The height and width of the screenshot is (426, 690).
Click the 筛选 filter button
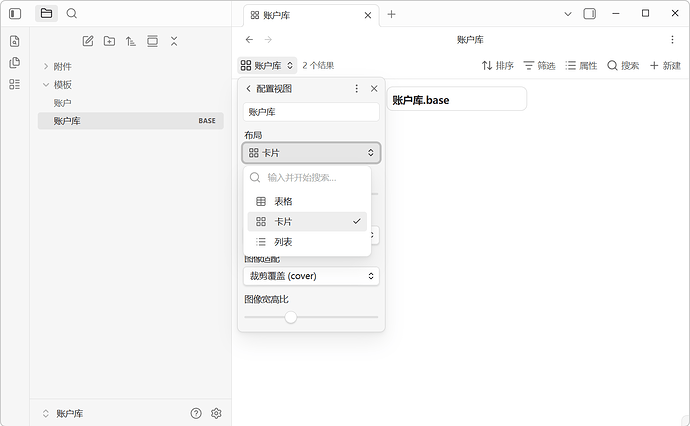tap(539, 65)
